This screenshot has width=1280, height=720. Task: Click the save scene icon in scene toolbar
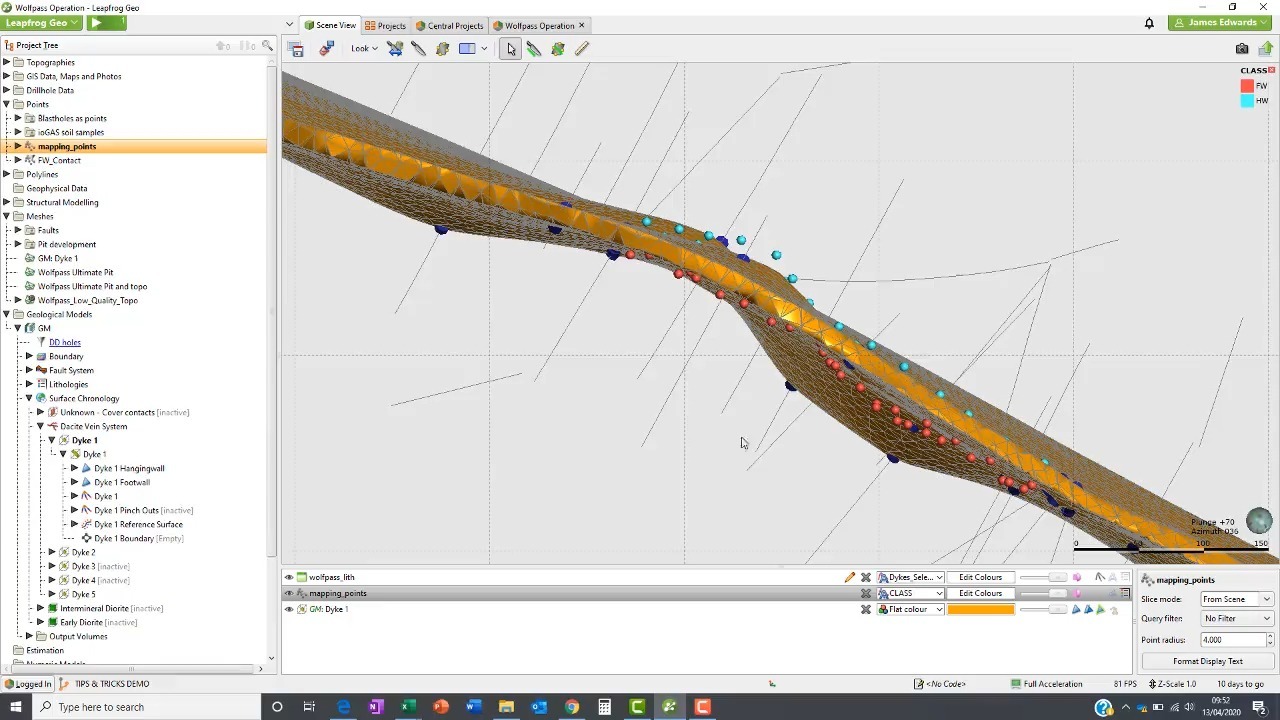(x=296, y=48)
